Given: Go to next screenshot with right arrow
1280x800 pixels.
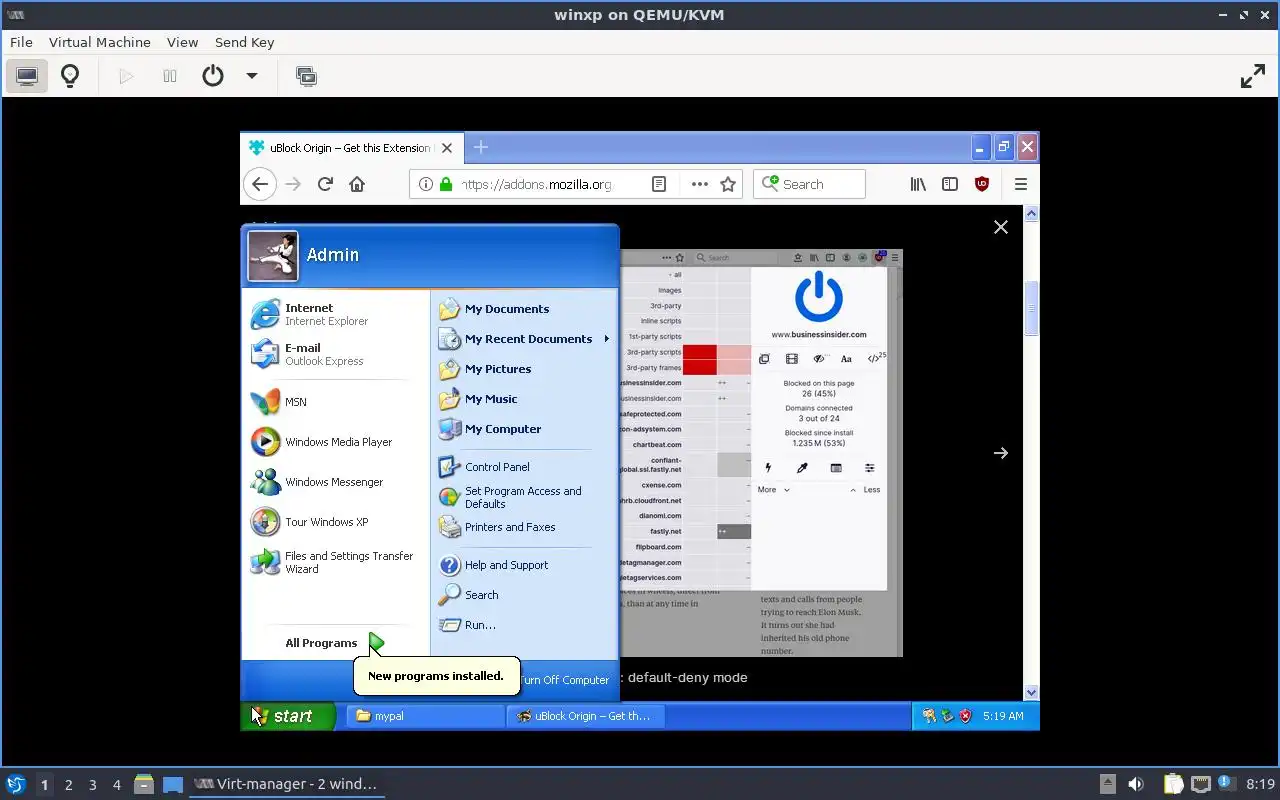Looking at the screenshot, I should point(1001,453).
